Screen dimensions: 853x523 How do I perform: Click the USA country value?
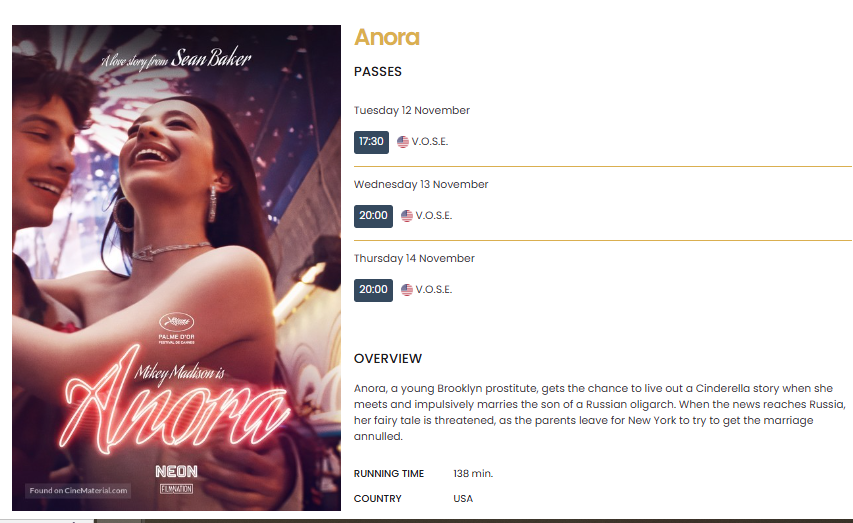click(x=463, y=499)
